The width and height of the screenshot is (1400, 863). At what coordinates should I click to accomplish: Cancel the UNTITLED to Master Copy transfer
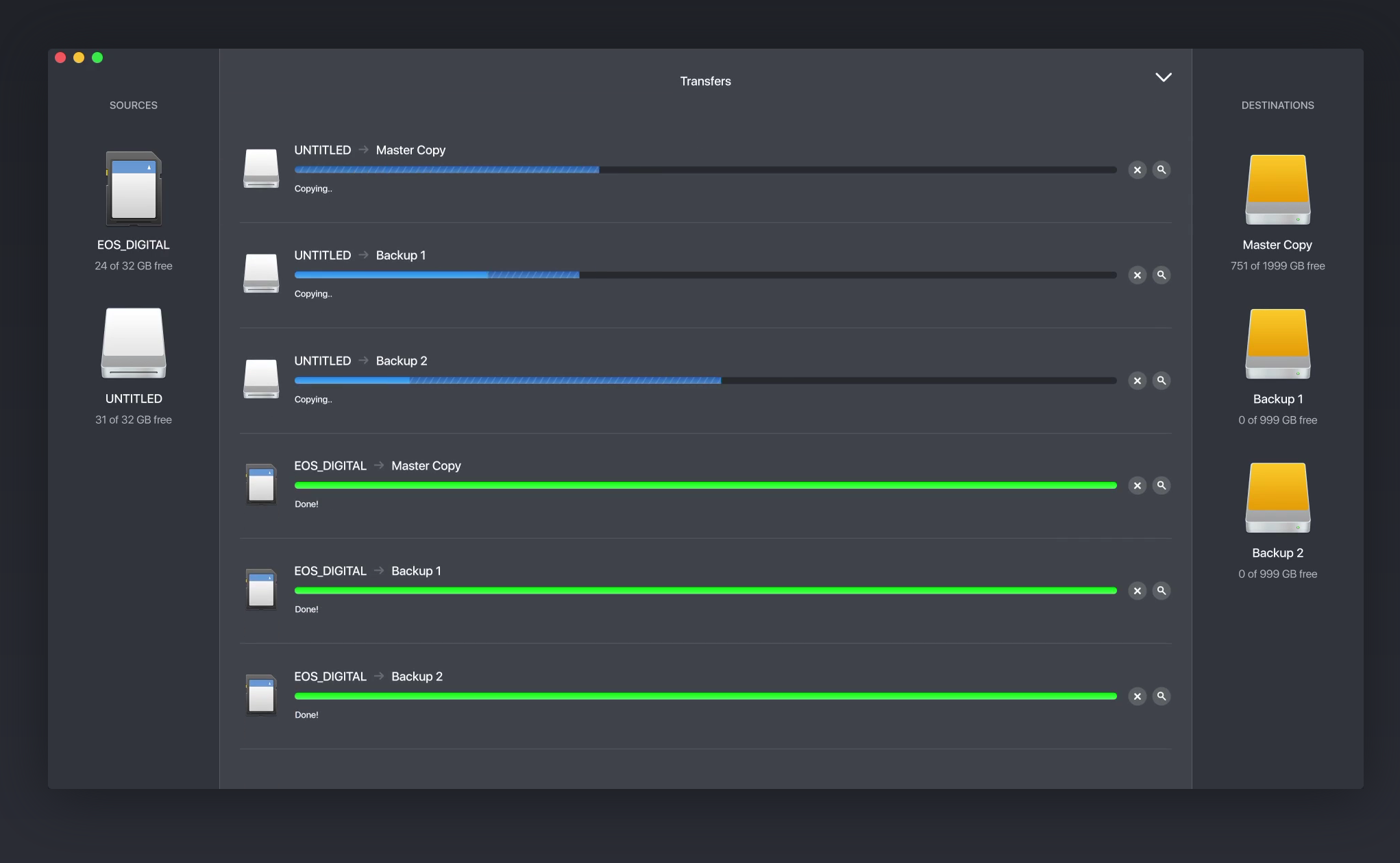(x=1137, y=170)
